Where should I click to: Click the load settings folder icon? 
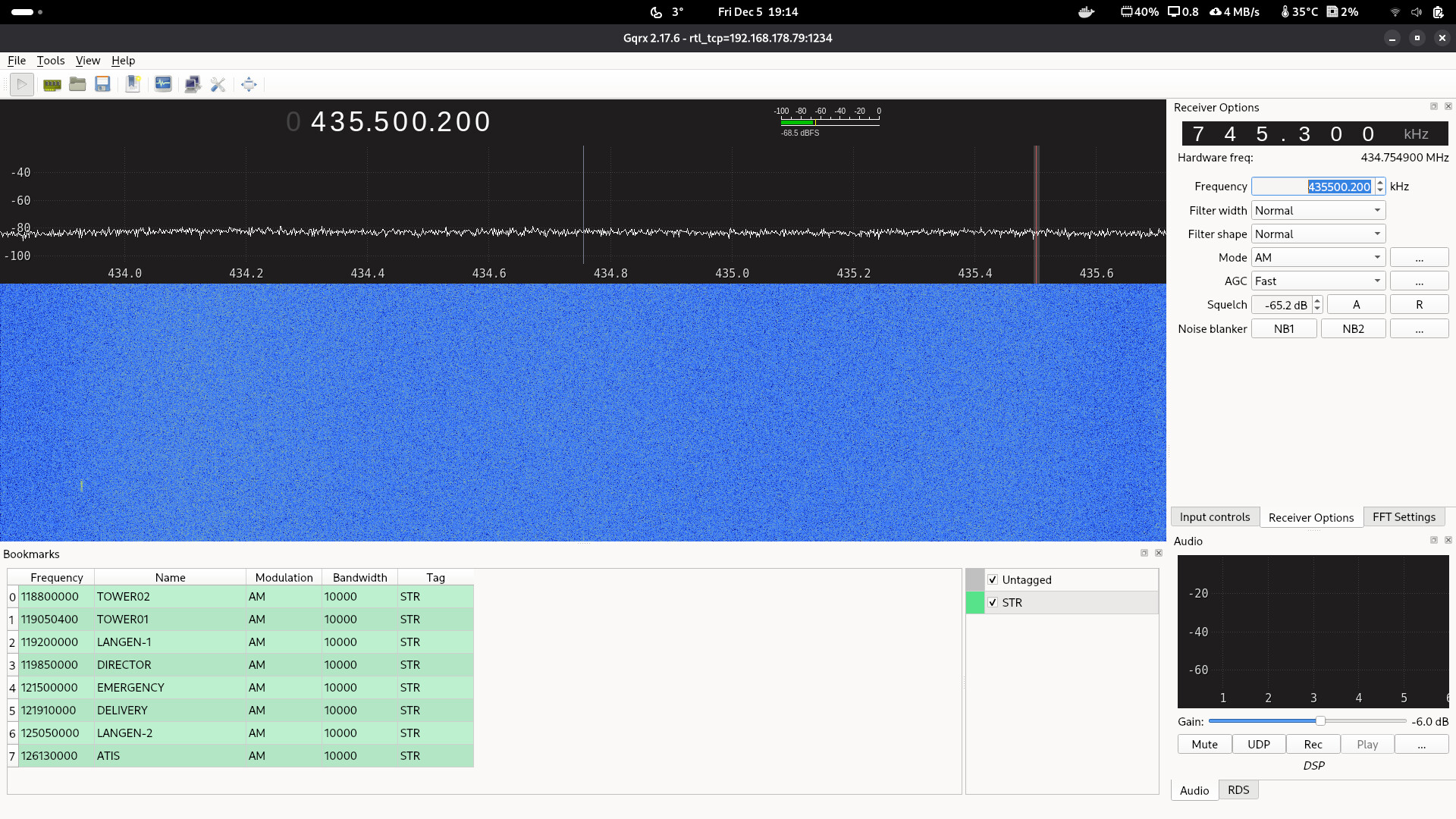coord(77,84)
